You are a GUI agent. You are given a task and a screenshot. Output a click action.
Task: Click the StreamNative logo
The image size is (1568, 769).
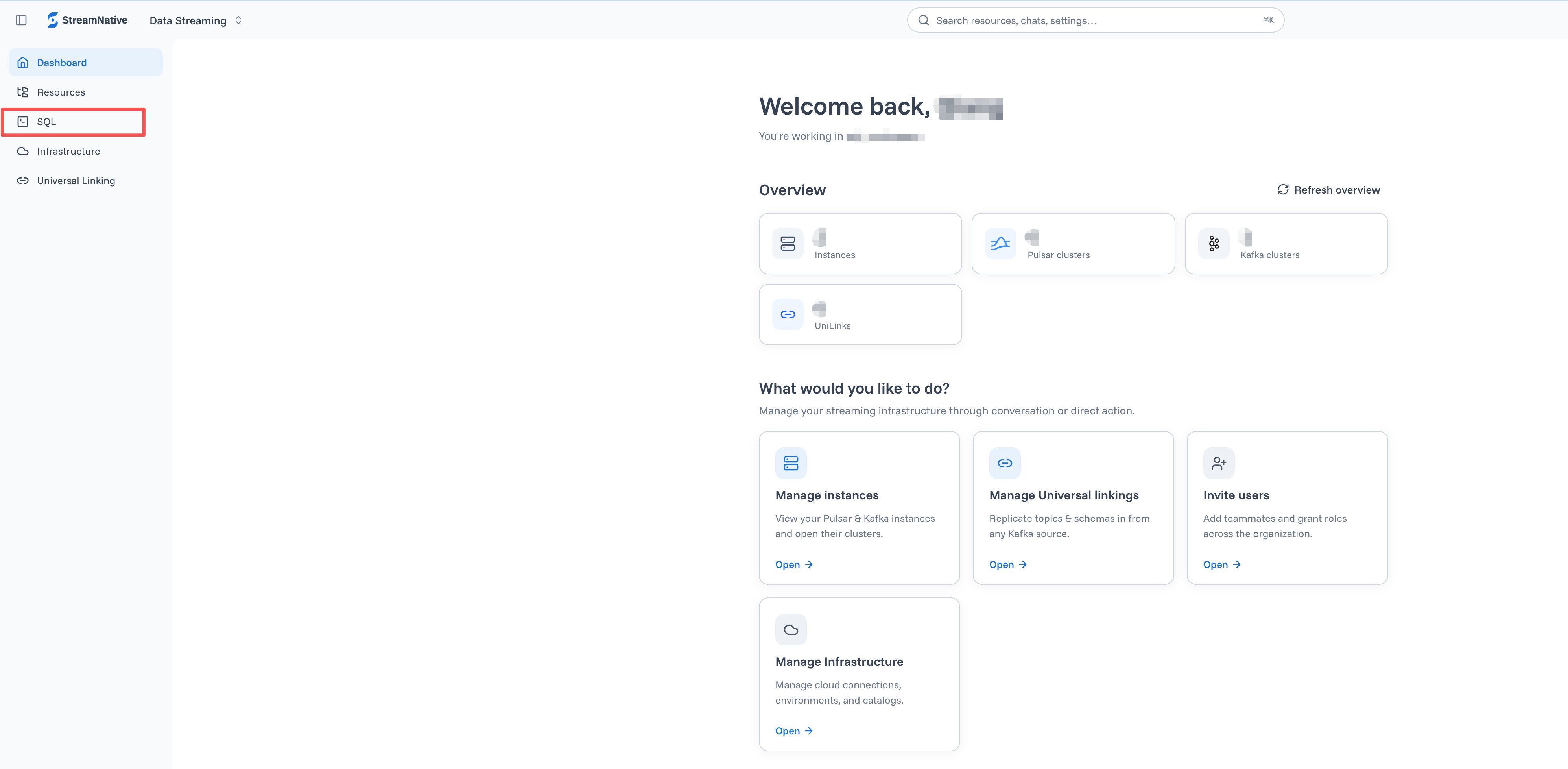pos(88,20)
